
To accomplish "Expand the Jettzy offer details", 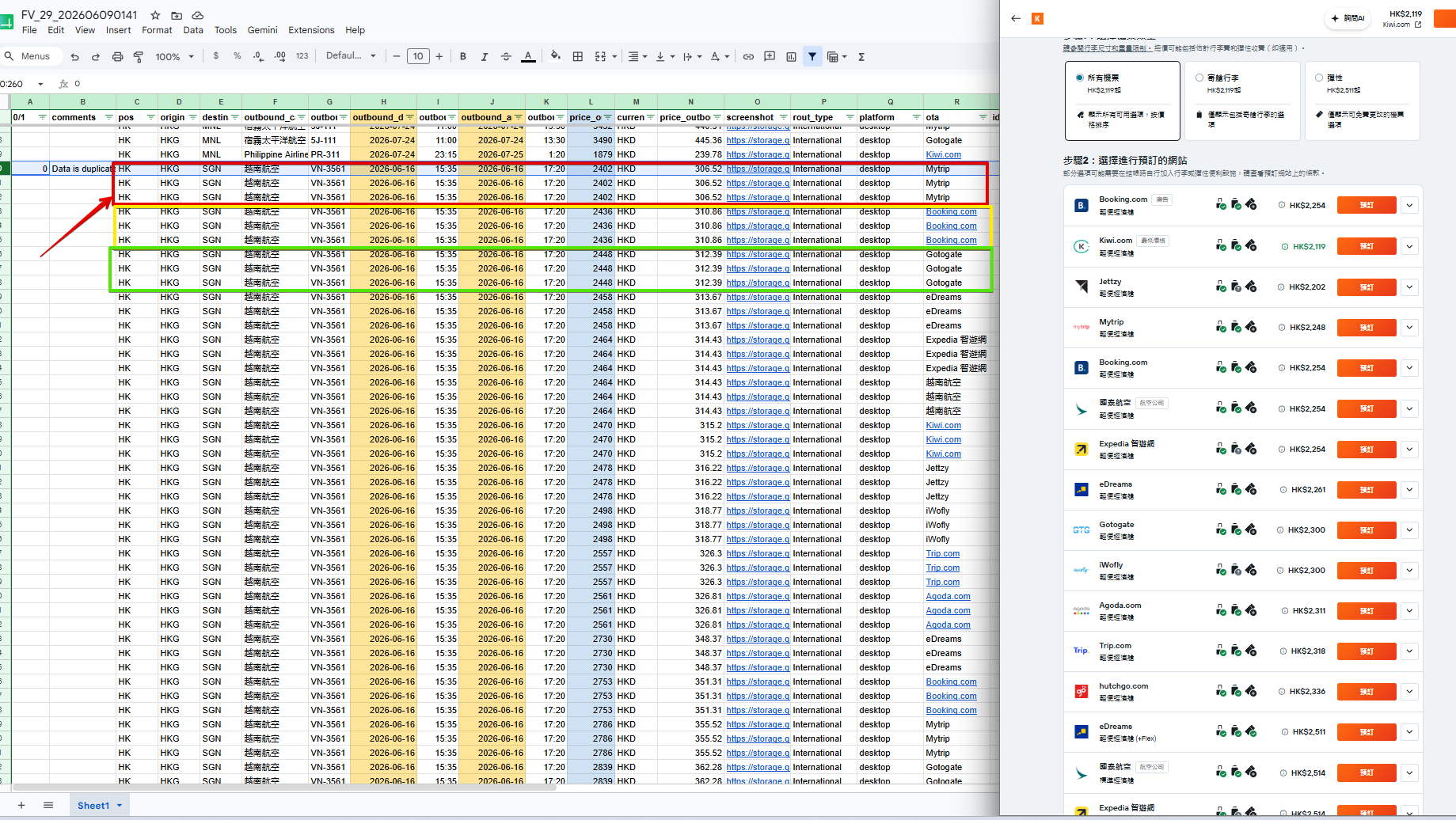I will [x=1409, y=287].
